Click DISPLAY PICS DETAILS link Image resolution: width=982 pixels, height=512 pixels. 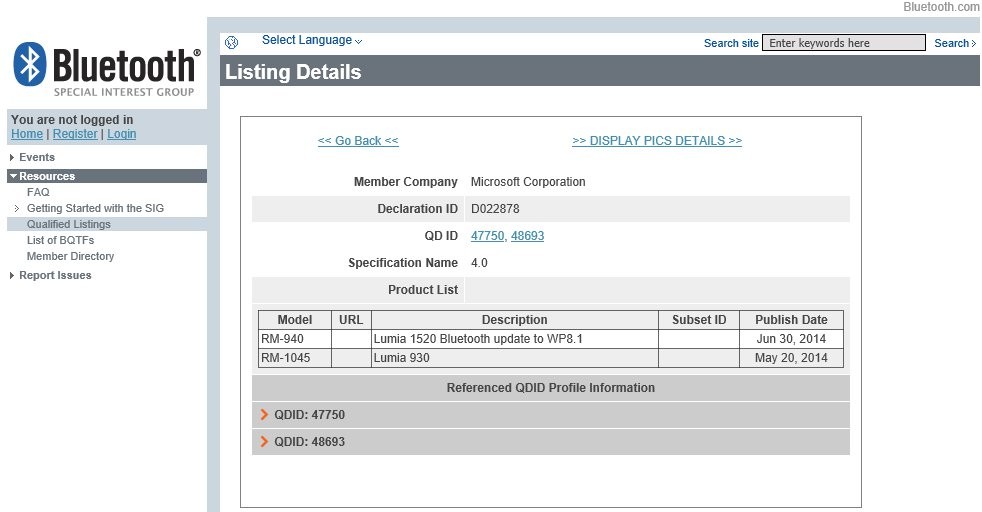point(657,141)
